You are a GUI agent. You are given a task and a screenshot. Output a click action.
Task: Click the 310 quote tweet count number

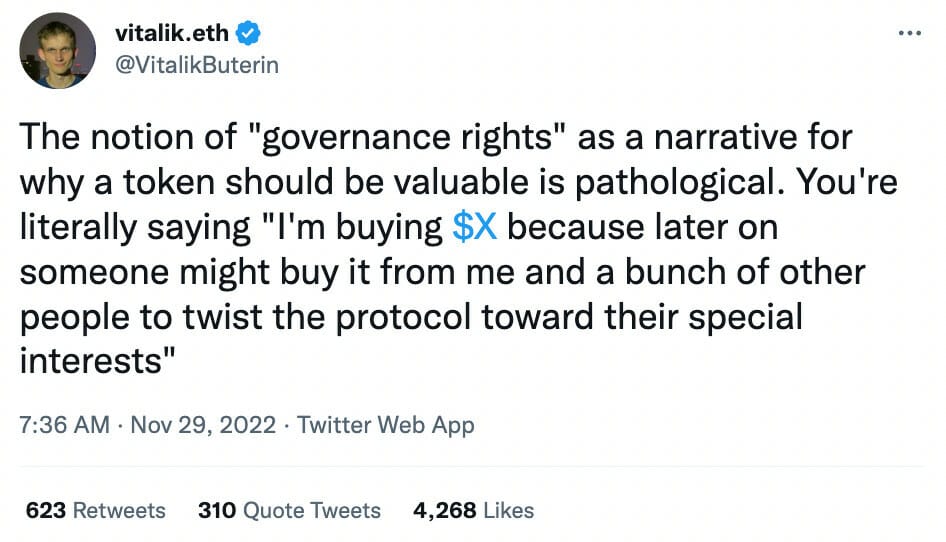pyautogui.click(x=217, y=510)
